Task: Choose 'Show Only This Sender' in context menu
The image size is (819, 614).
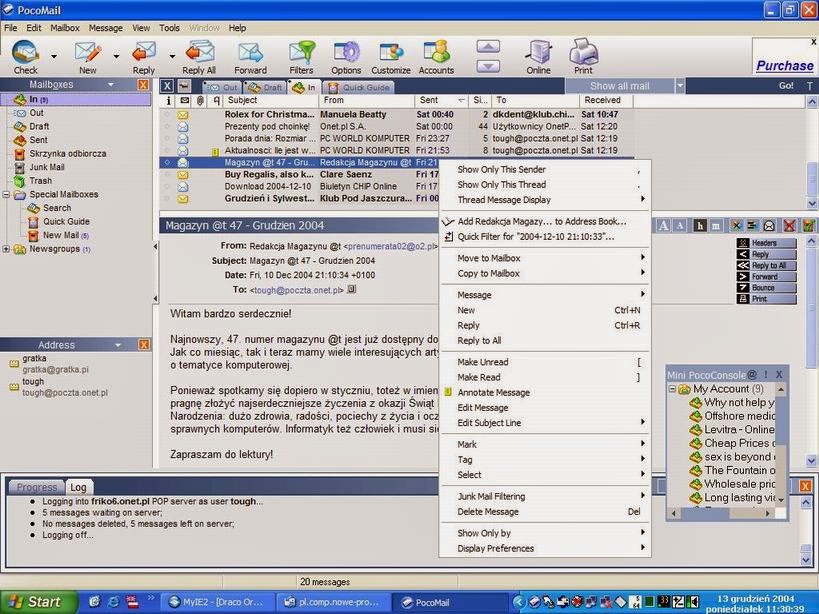Action: click(x=545, y=170)
